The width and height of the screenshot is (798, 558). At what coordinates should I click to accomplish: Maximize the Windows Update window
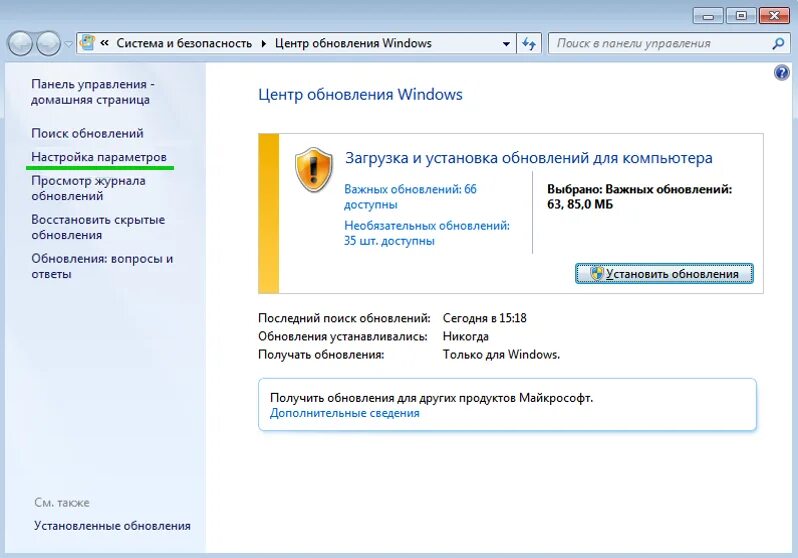[x=741, y=16]
